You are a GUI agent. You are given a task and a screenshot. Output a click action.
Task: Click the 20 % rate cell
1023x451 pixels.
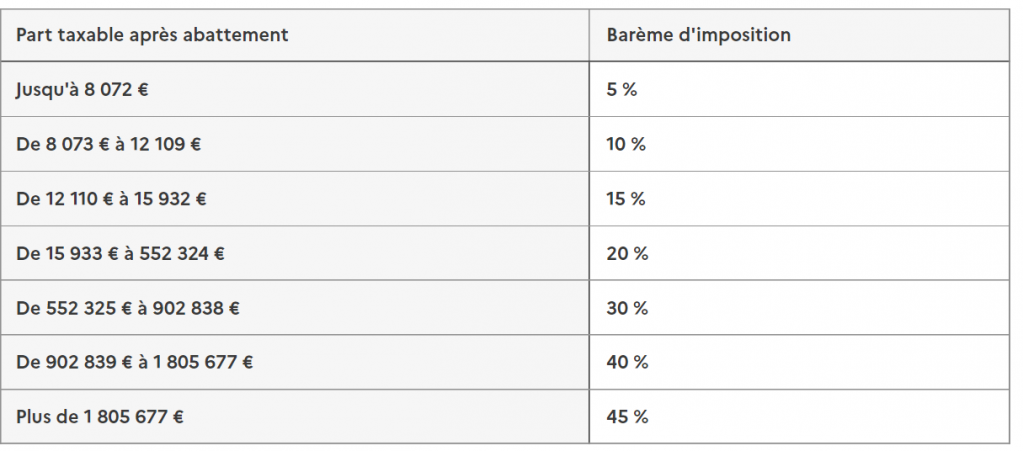[799, 253]
